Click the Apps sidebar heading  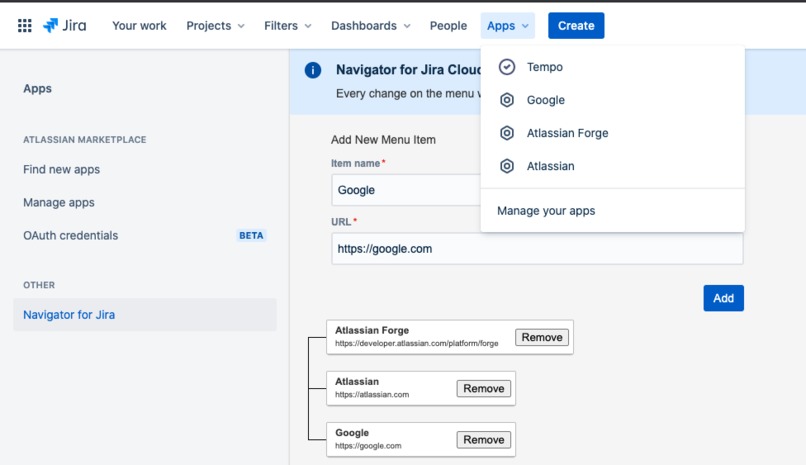pyautogui.click(x=38, y=88)
